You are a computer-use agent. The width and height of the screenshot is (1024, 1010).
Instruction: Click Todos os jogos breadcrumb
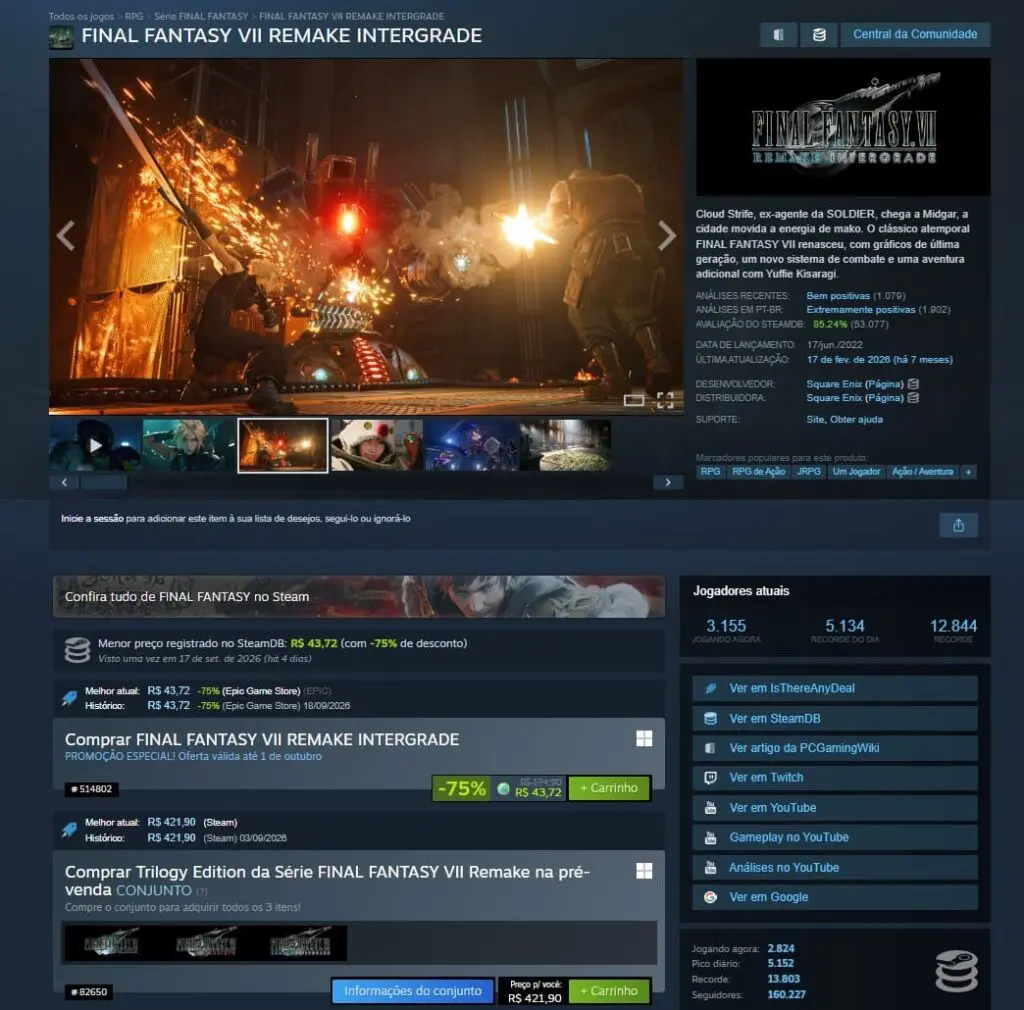81,16
